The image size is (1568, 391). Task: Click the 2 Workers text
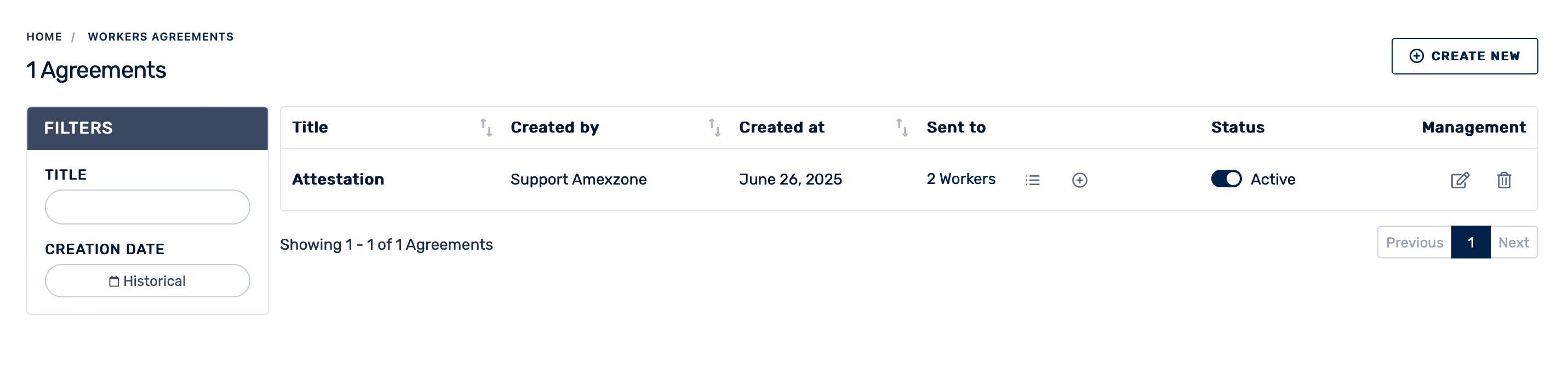pos(960,179)
